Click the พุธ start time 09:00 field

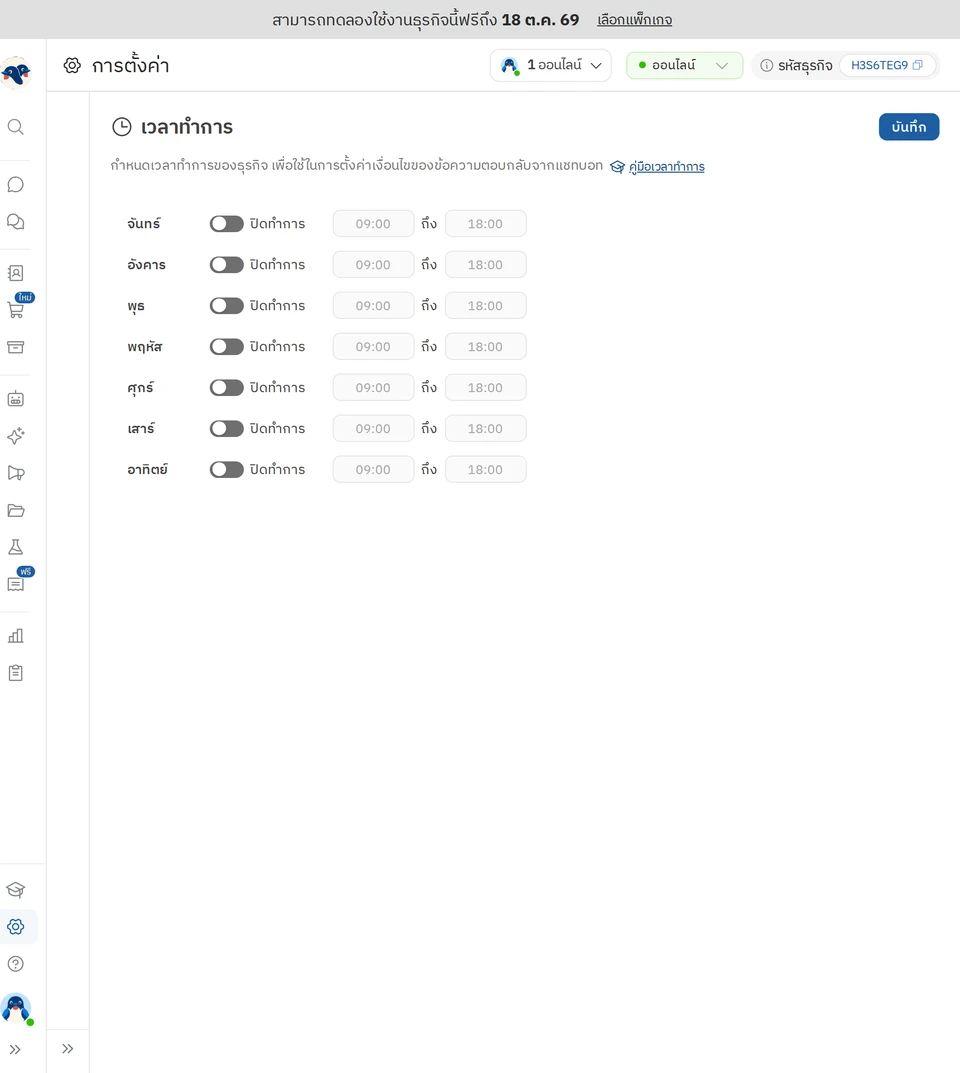tap(374, 306)
